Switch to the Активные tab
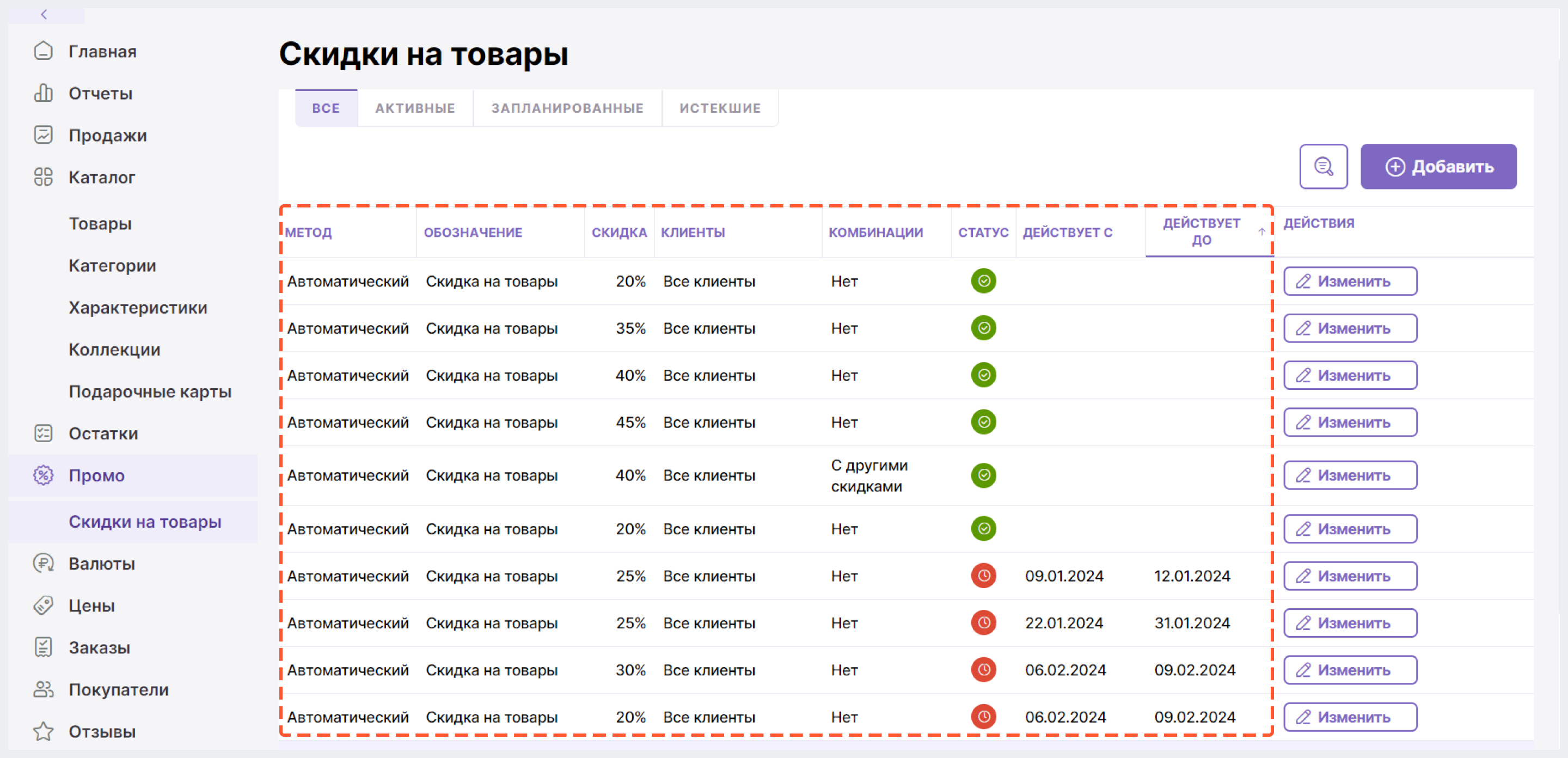 415,108
